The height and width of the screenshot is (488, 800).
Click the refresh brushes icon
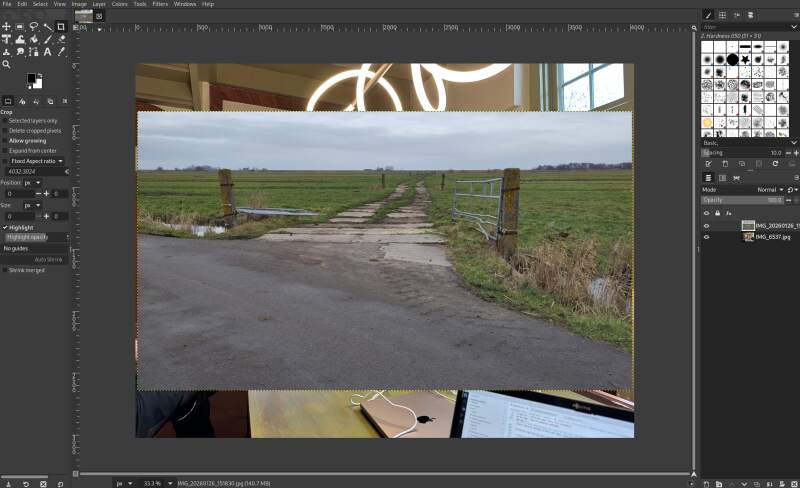775,164
